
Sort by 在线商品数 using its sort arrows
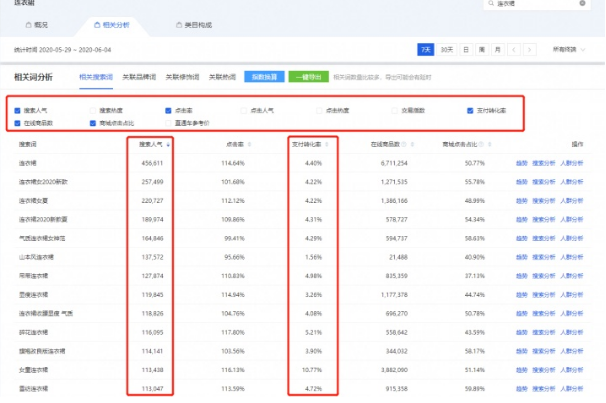(412, 145)
